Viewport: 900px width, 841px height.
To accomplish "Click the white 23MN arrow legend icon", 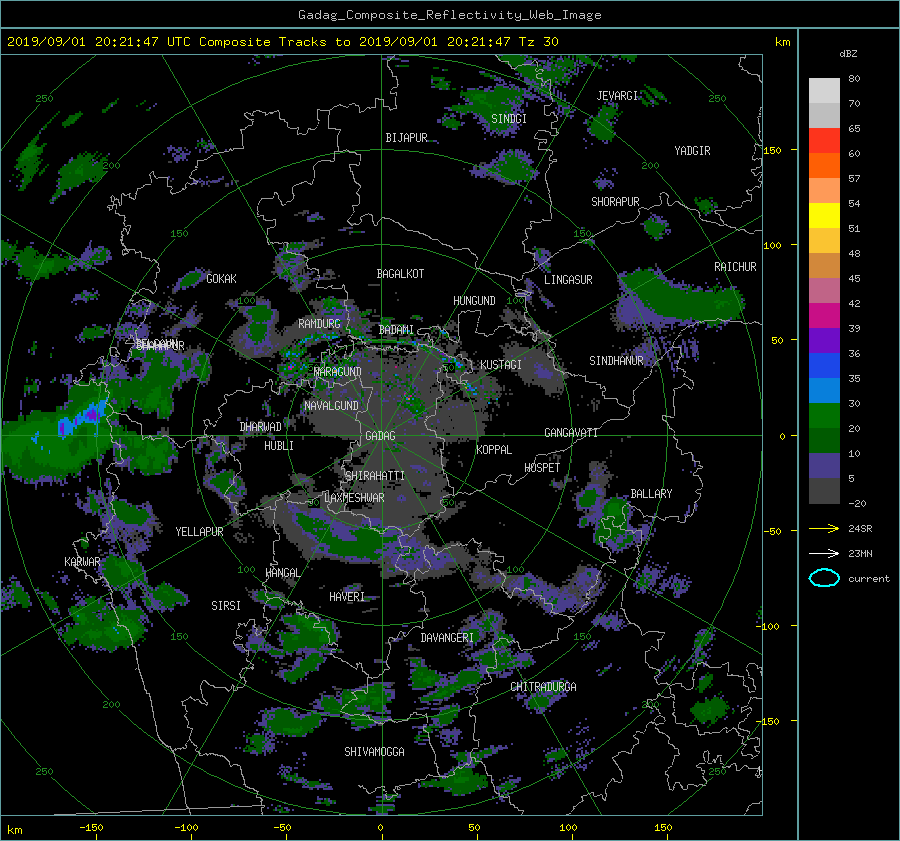I will coord(824,553).
